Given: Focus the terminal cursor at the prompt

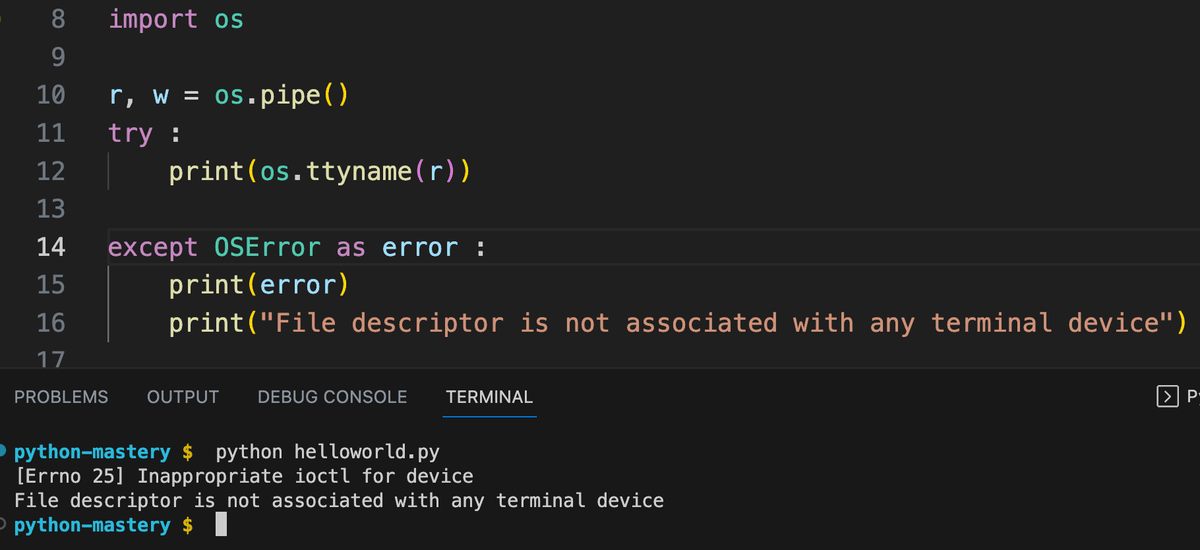Looking at the screenshot, I should [x=221, y=526].
